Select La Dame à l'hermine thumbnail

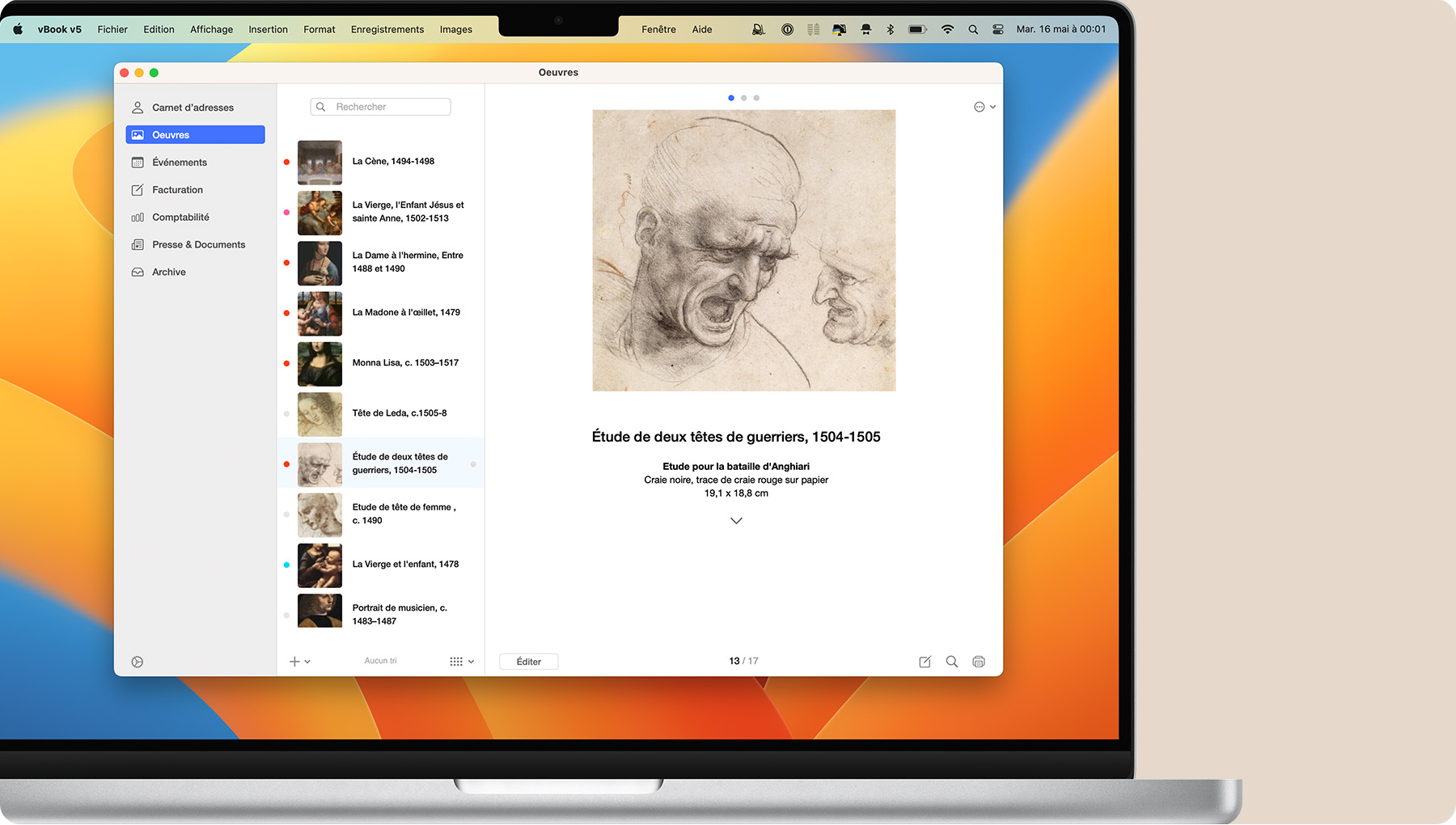tap(320, 264)
